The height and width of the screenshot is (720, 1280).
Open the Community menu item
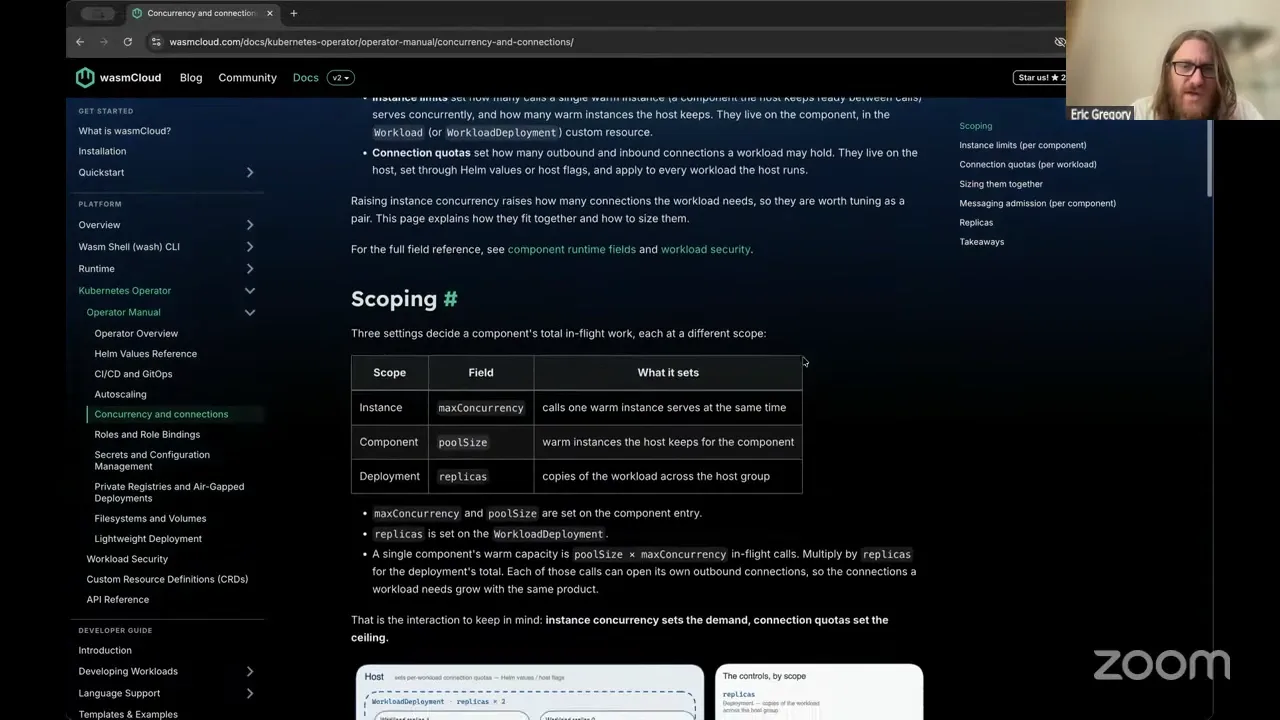(x=247, y=77)
